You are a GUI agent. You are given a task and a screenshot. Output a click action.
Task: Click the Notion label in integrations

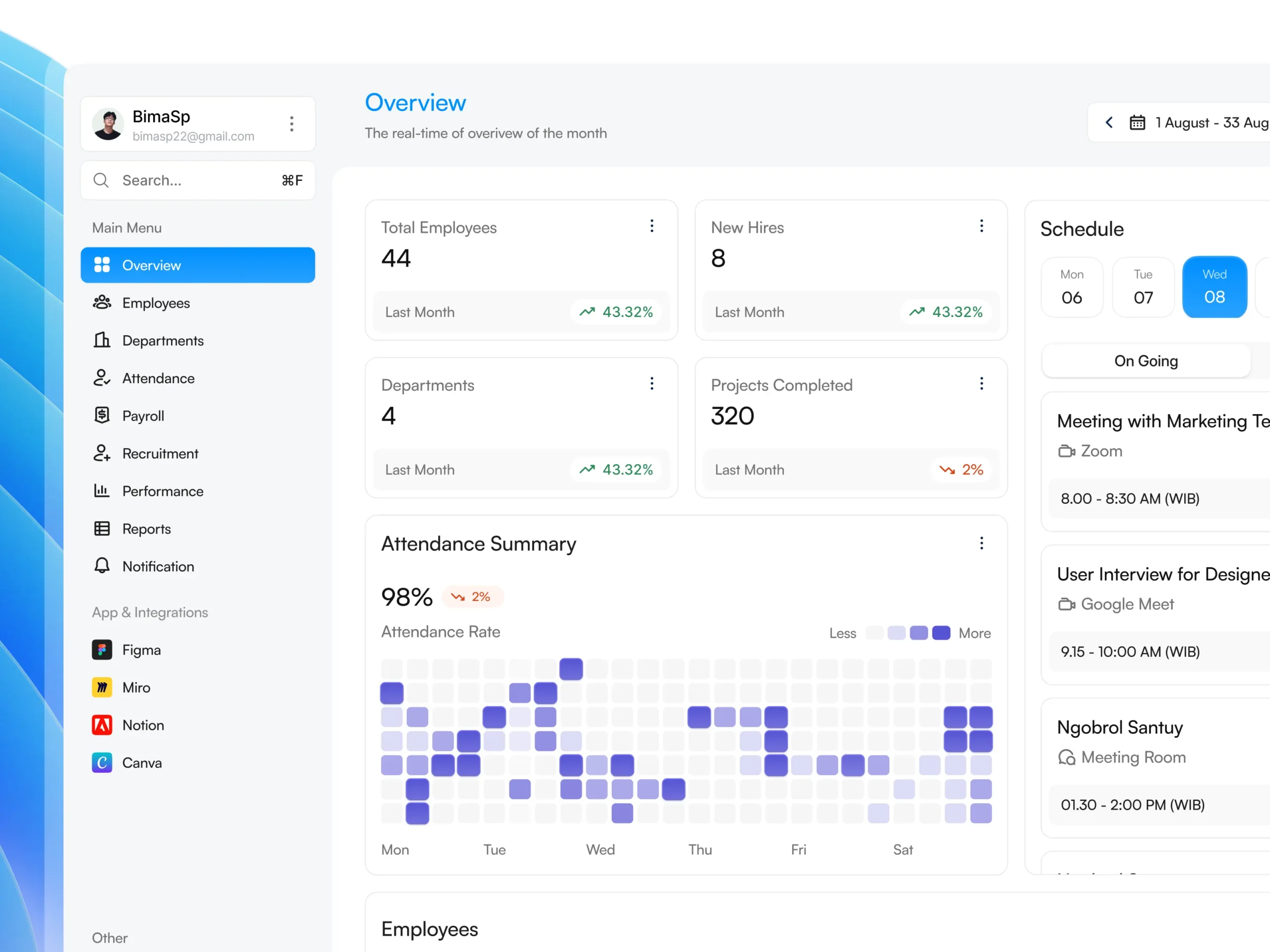(x=143, y=725)
